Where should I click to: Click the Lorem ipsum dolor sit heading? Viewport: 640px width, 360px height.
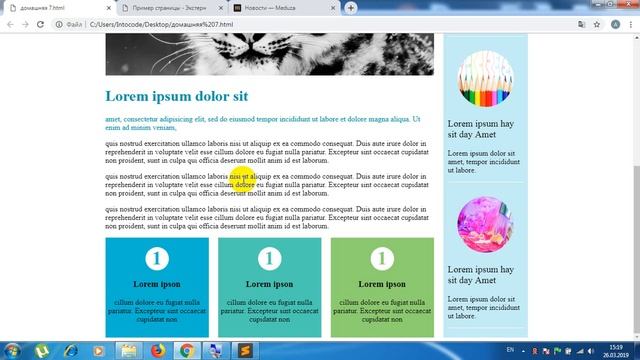[x=177, y=96]
